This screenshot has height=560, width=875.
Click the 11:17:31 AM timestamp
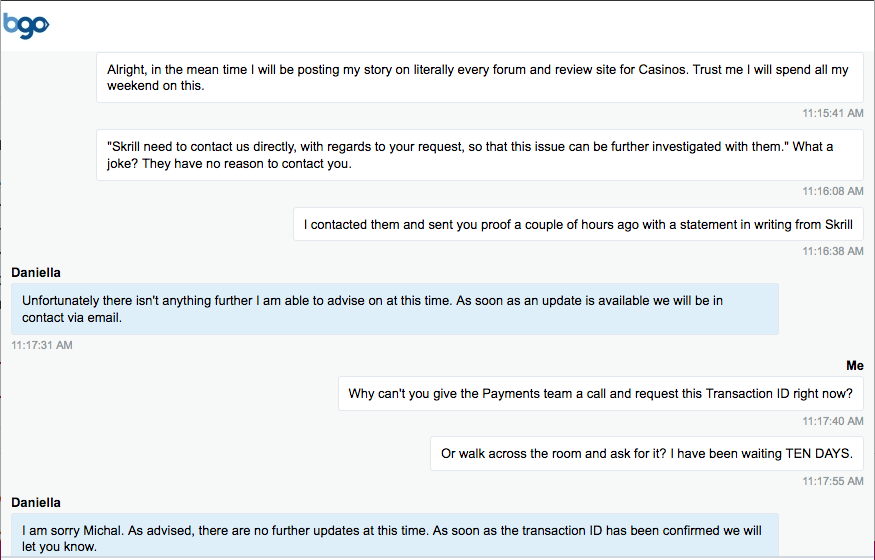click(x=42, y=345)
